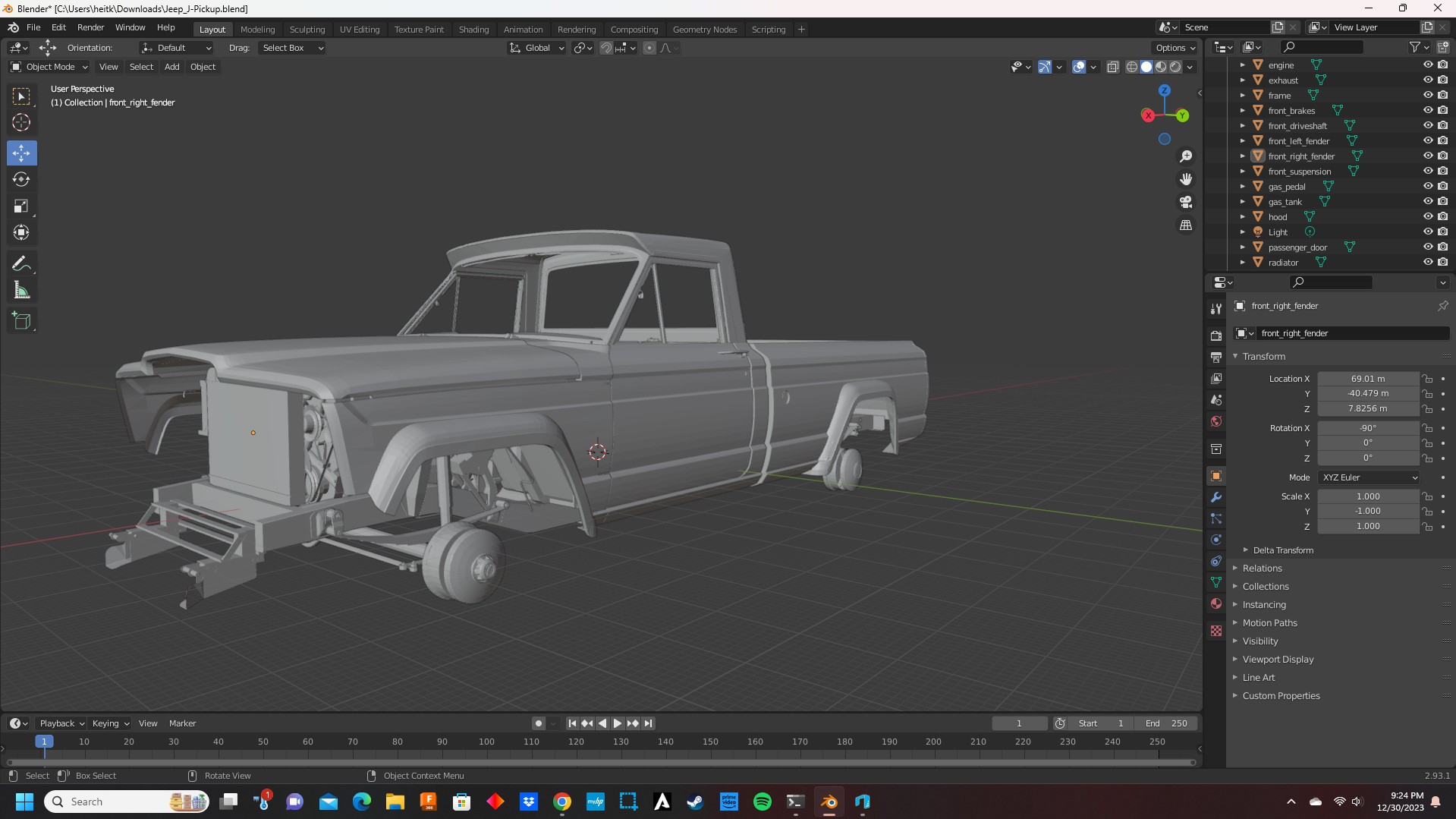
Task: Toggle X-ray display in viewport header
Action: (x=1112, y=67)
